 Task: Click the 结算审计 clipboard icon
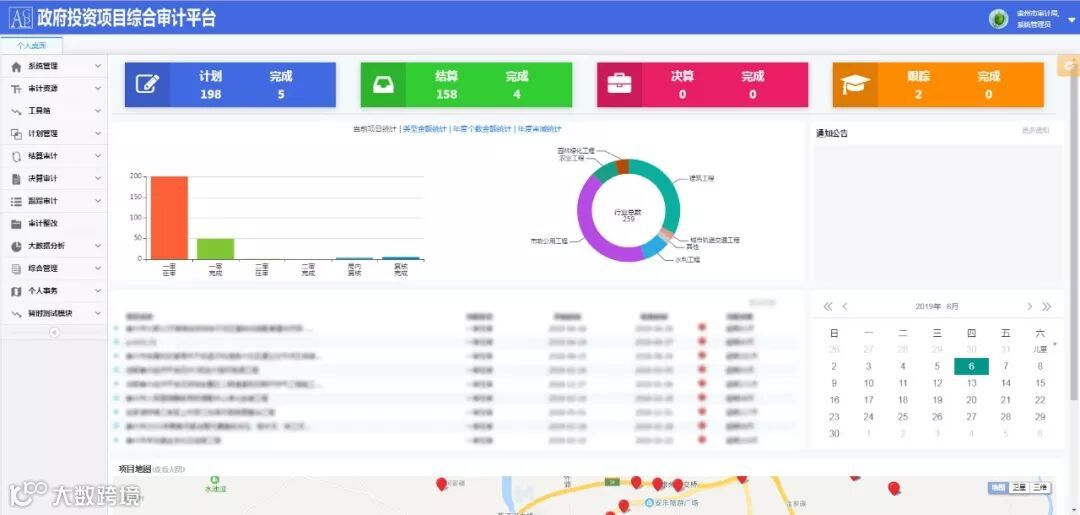[x=17, y=156]
